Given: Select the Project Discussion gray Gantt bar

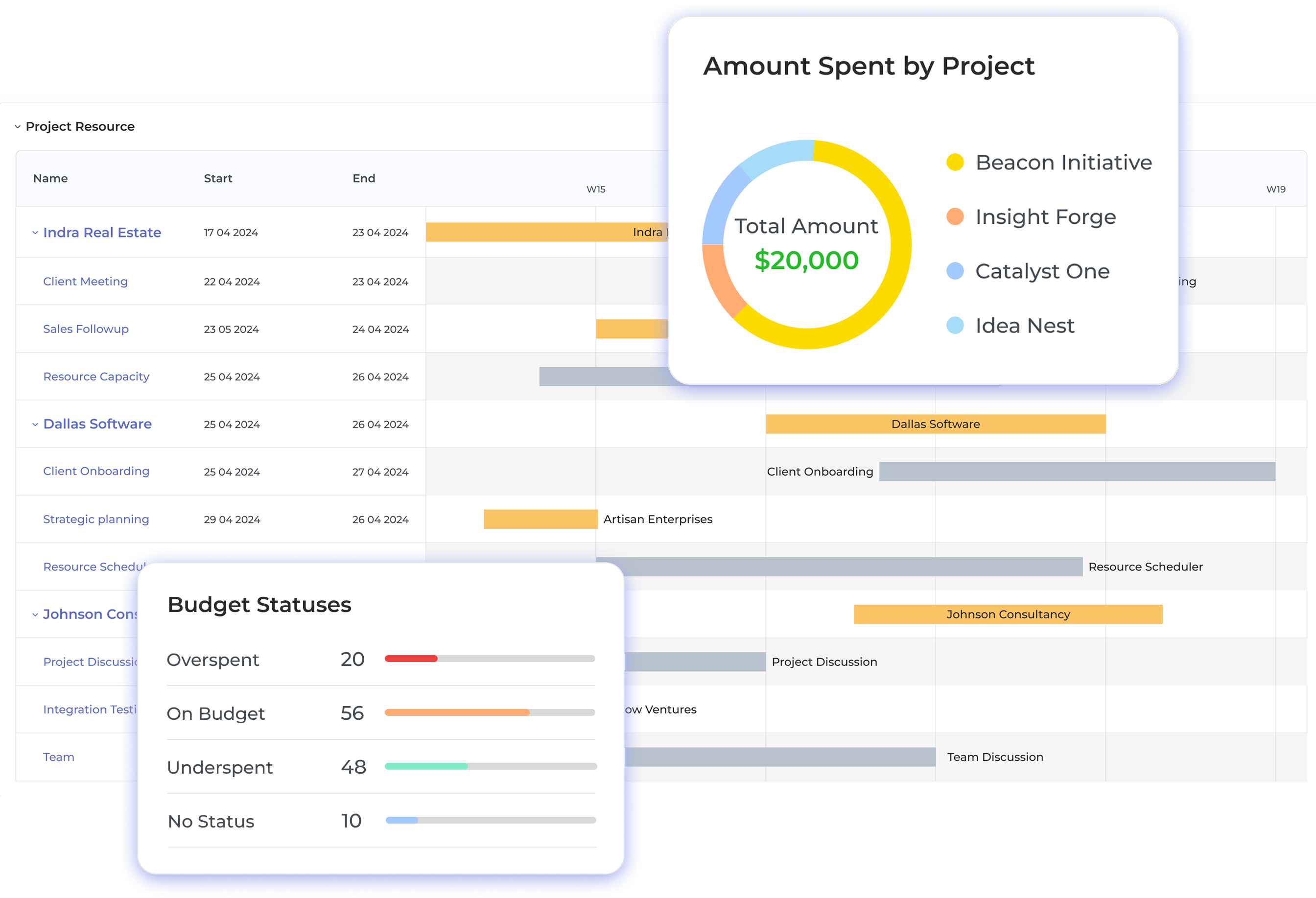Looking at the screenshot, I should point(695,662).
